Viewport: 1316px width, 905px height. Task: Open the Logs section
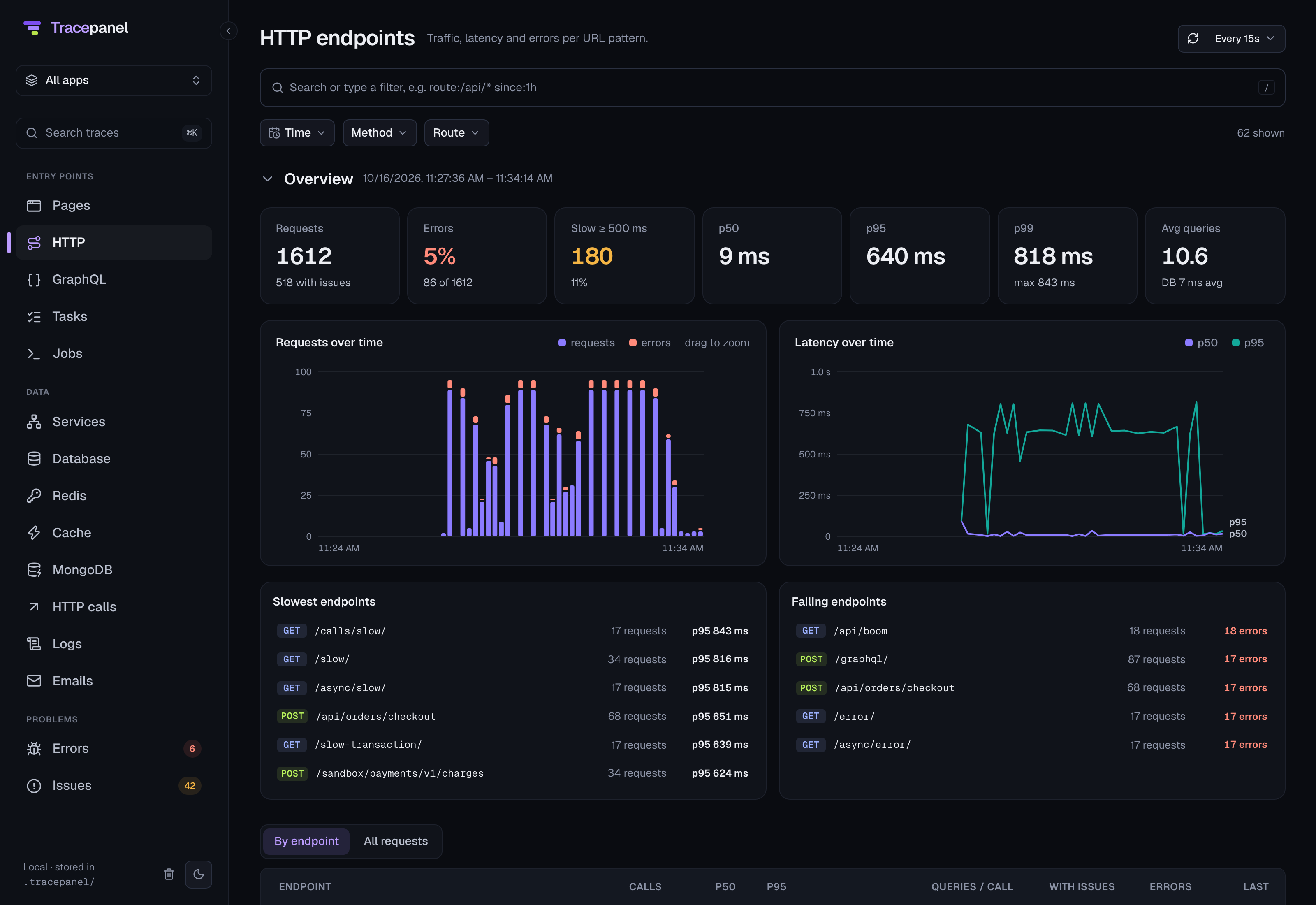(114, 644)
